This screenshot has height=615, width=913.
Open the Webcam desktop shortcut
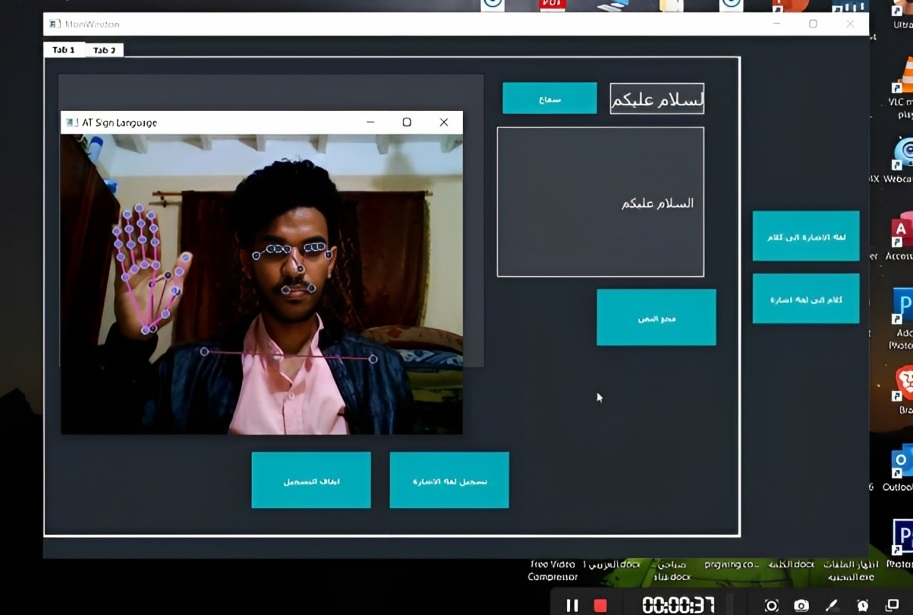(900, 160)
